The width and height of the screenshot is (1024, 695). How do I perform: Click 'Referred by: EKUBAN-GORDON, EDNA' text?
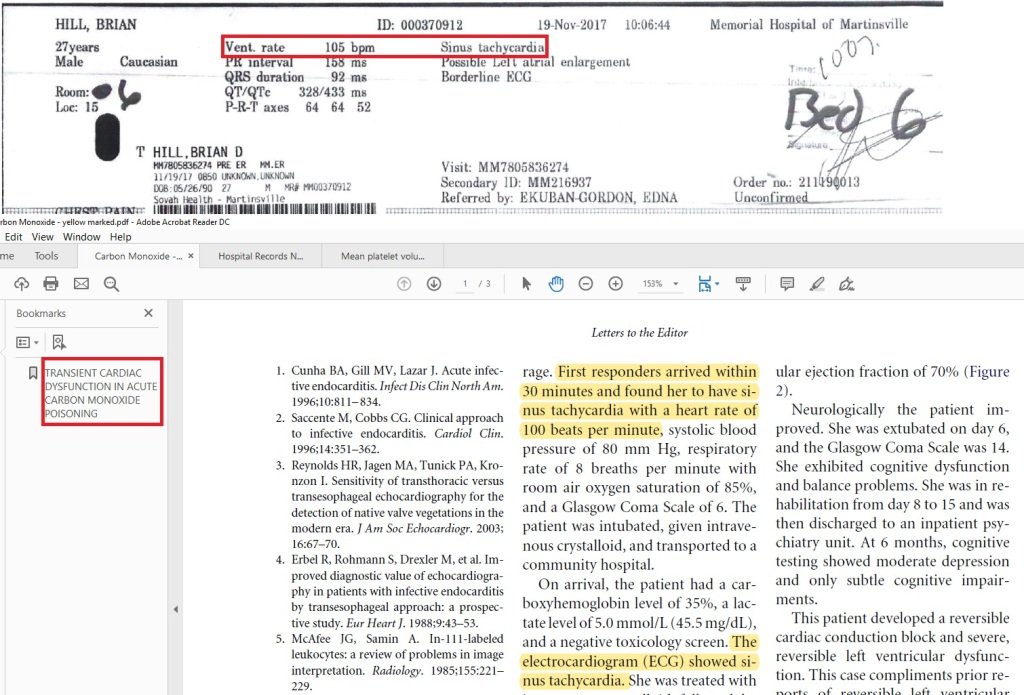(x=559, y=197)
